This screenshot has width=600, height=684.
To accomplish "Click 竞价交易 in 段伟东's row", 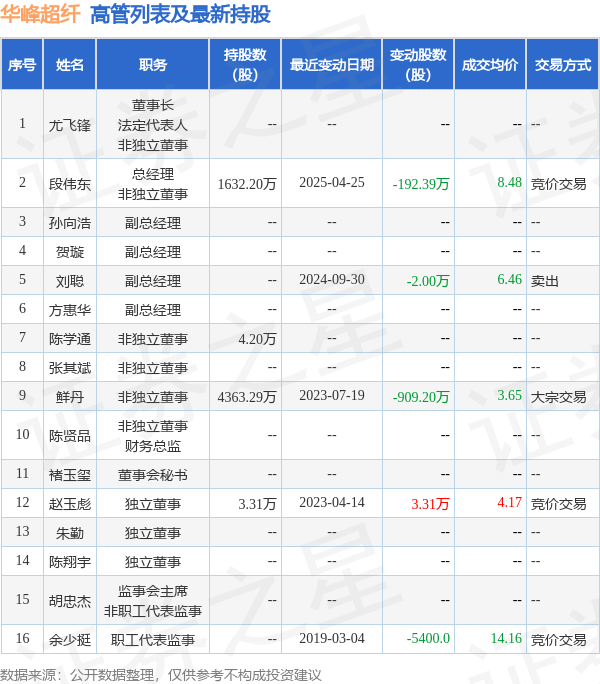I will coord(559,184).
